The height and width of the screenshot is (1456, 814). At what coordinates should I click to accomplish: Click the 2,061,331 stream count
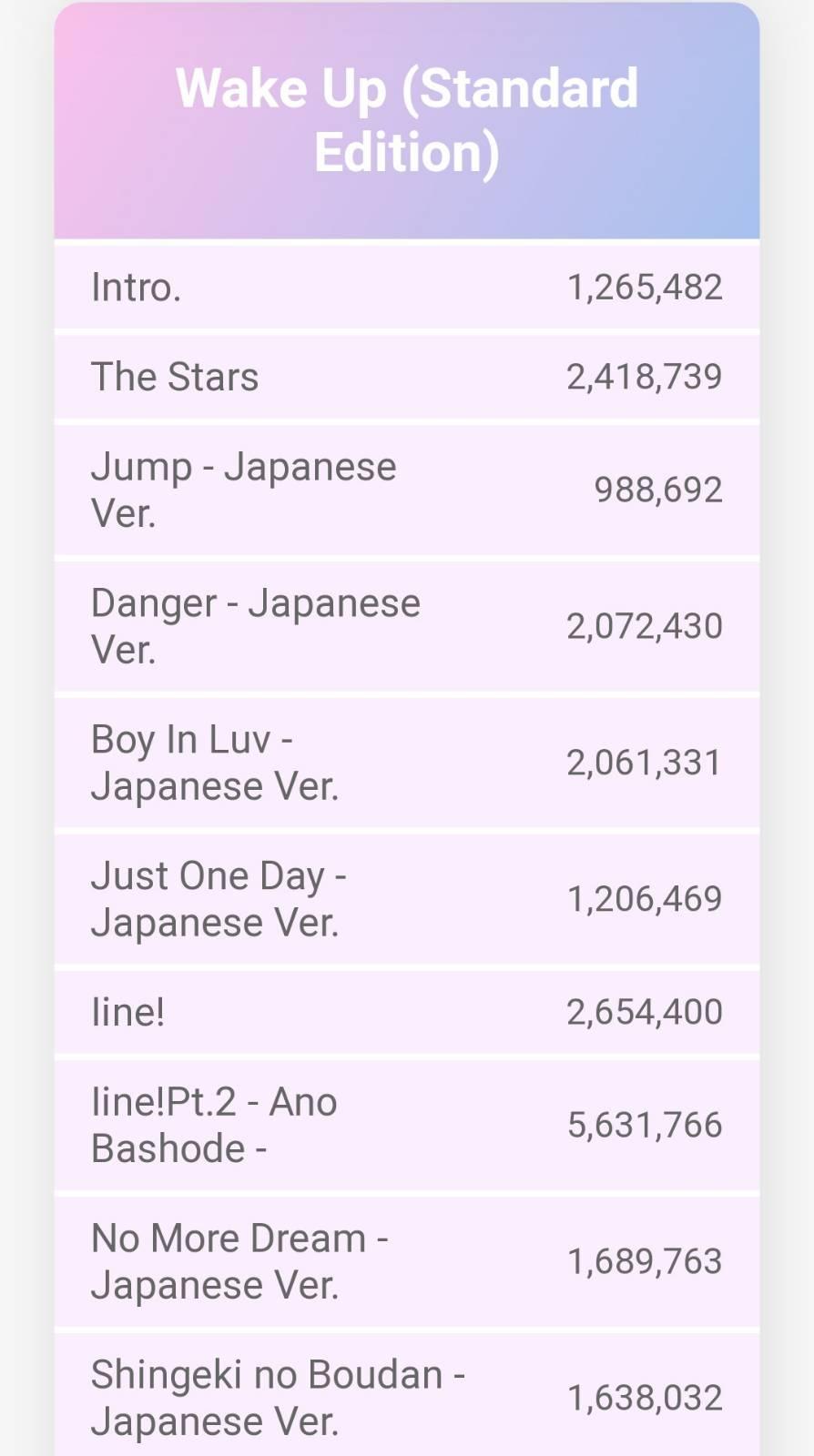[645, 763]
